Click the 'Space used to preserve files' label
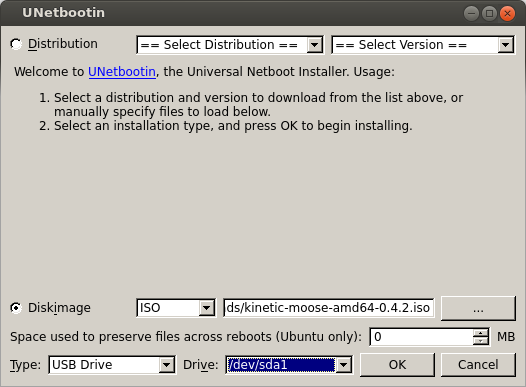The width and height of the screenshot is (526, 387). tap(186, 337)
